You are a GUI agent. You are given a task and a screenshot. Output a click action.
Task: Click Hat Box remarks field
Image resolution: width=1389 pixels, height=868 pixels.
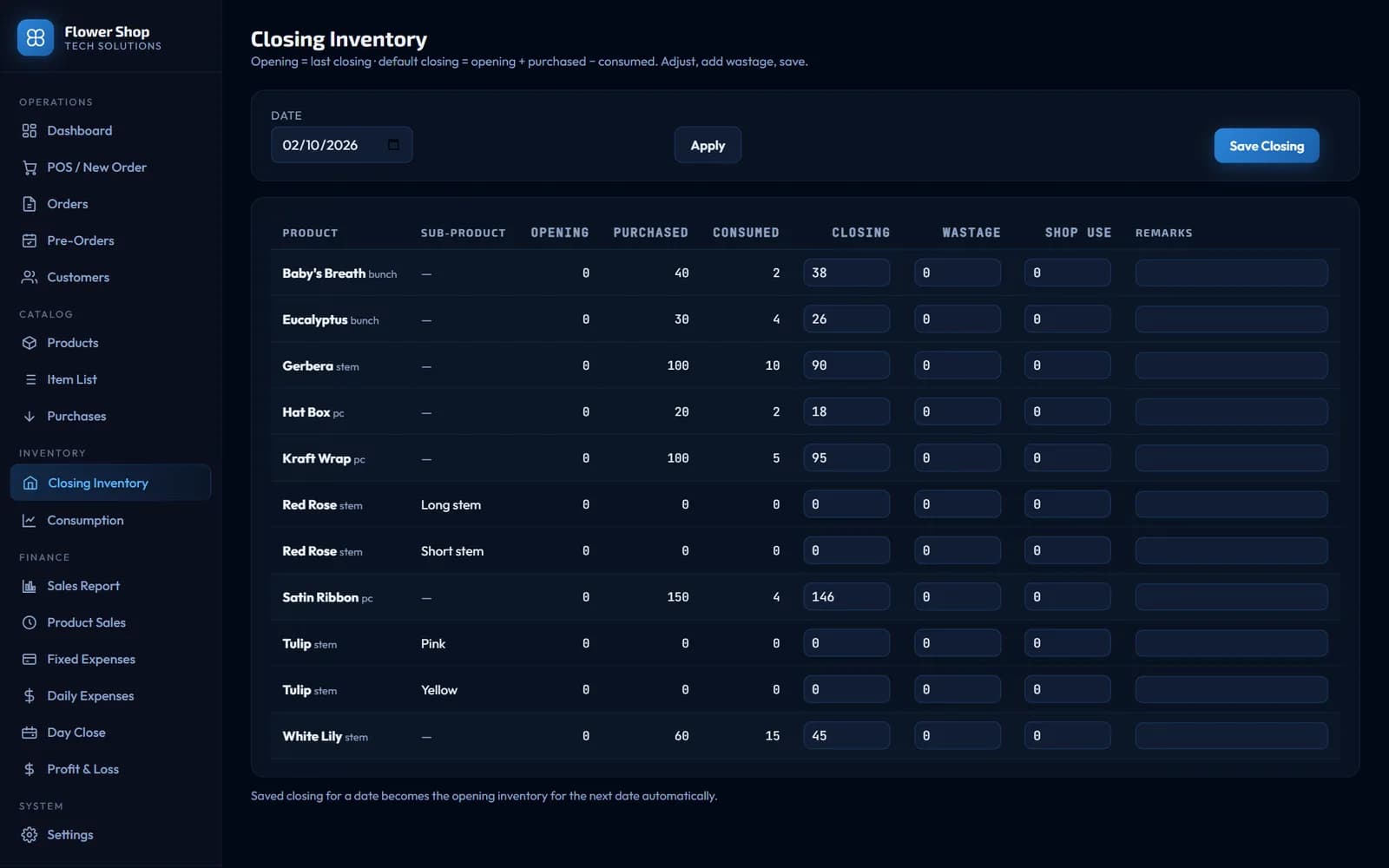click(1231, 411)
